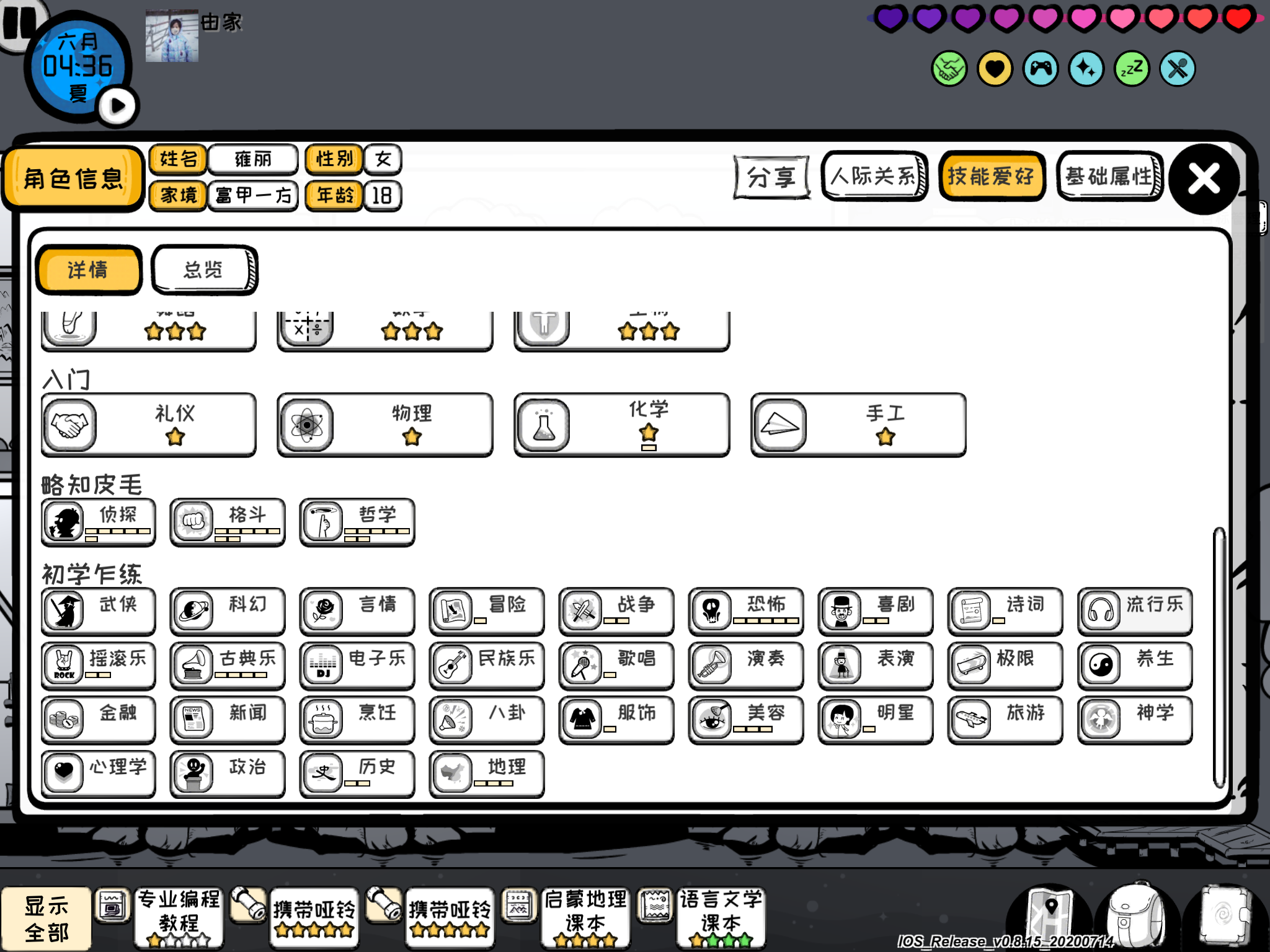
Task: Open the 古典乐 gramophone hobby
Action: (228, 666)
